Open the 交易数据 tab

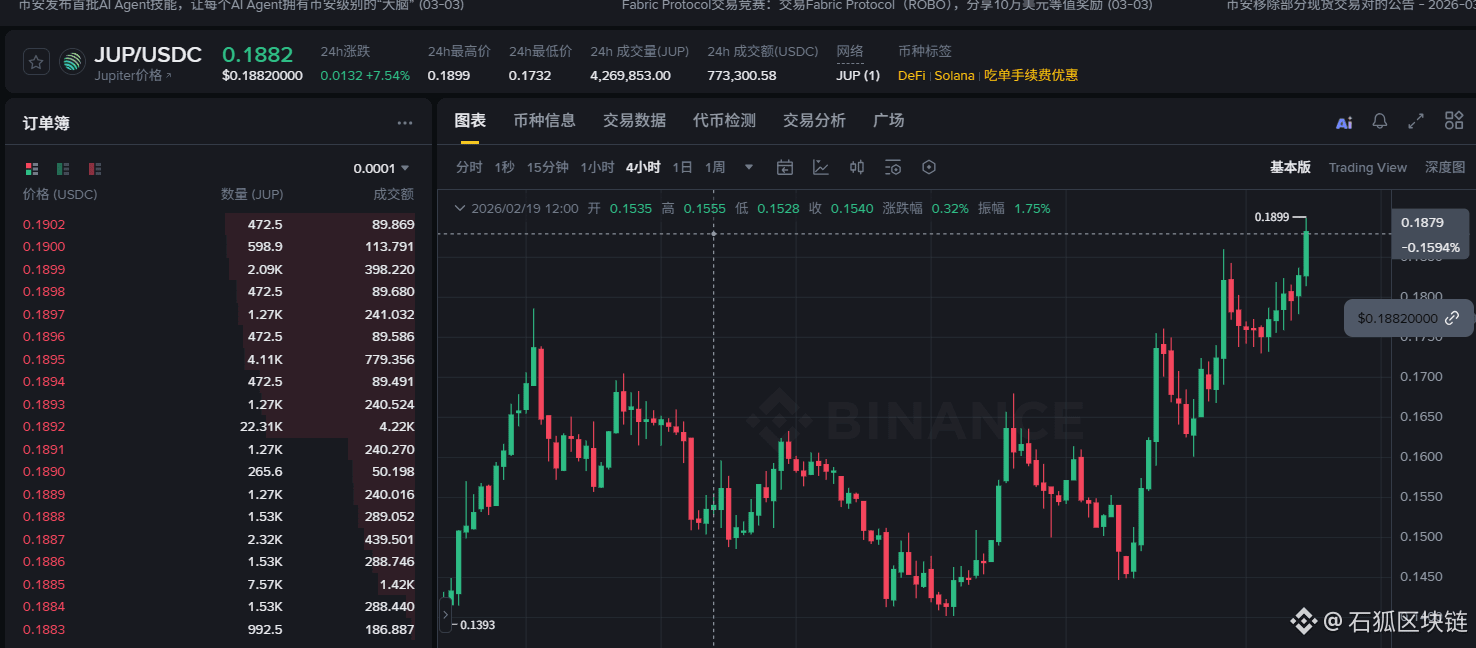[634, 120]
